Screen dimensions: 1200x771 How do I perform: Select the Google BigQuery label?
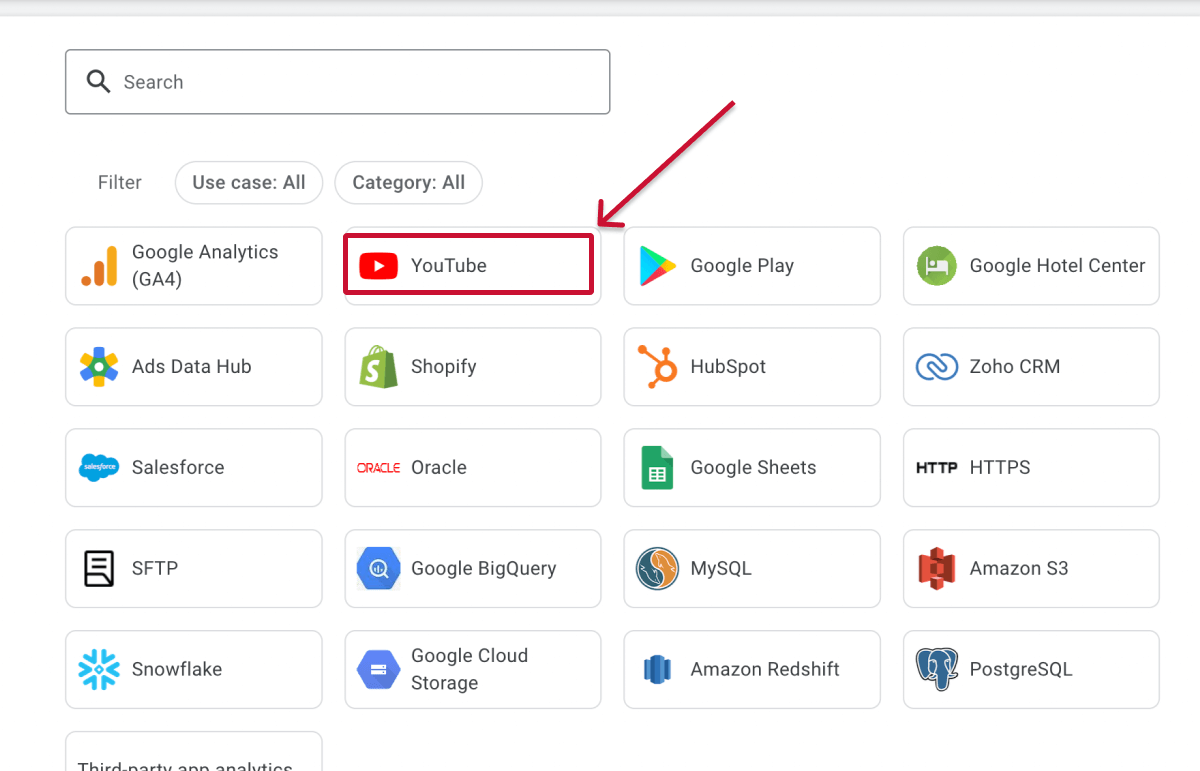(484, 569)
